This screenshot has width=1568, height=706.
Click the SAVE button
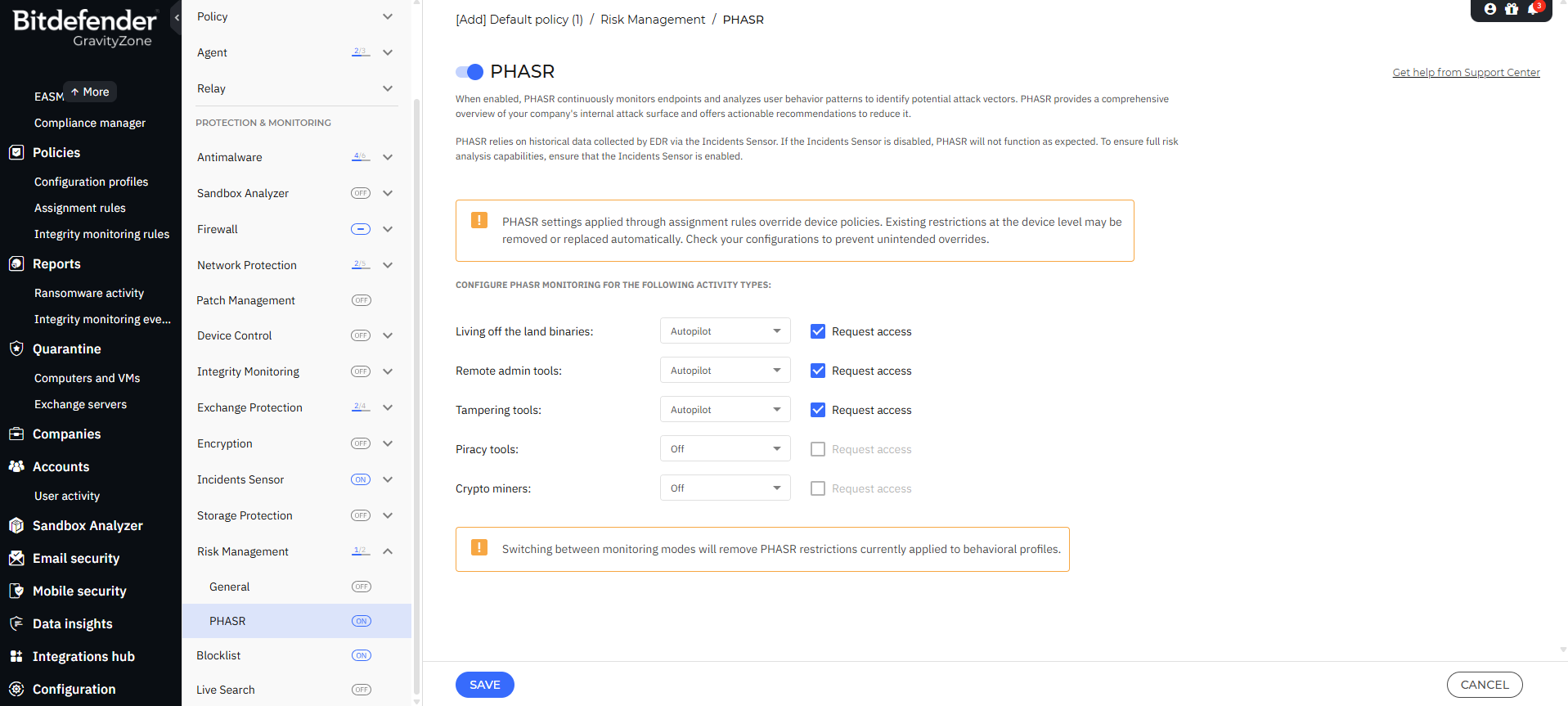pyautogui.click(x=484, y=685)
